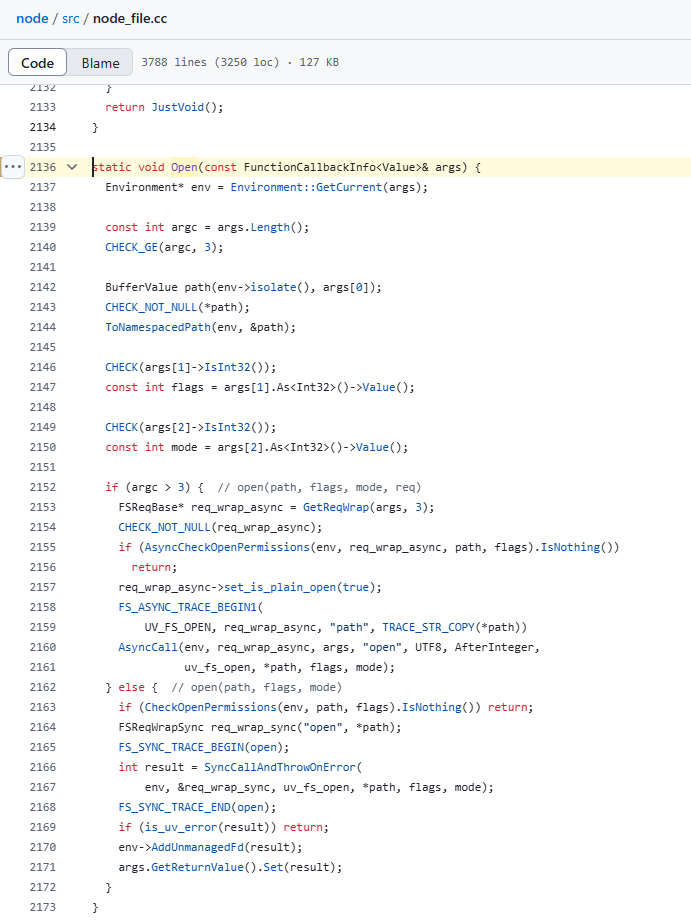Click FS_ASYNC_TRACE_BEGIN1 on line 2158
The height and width of the screenshot is (923, 691).
(188, 607)
